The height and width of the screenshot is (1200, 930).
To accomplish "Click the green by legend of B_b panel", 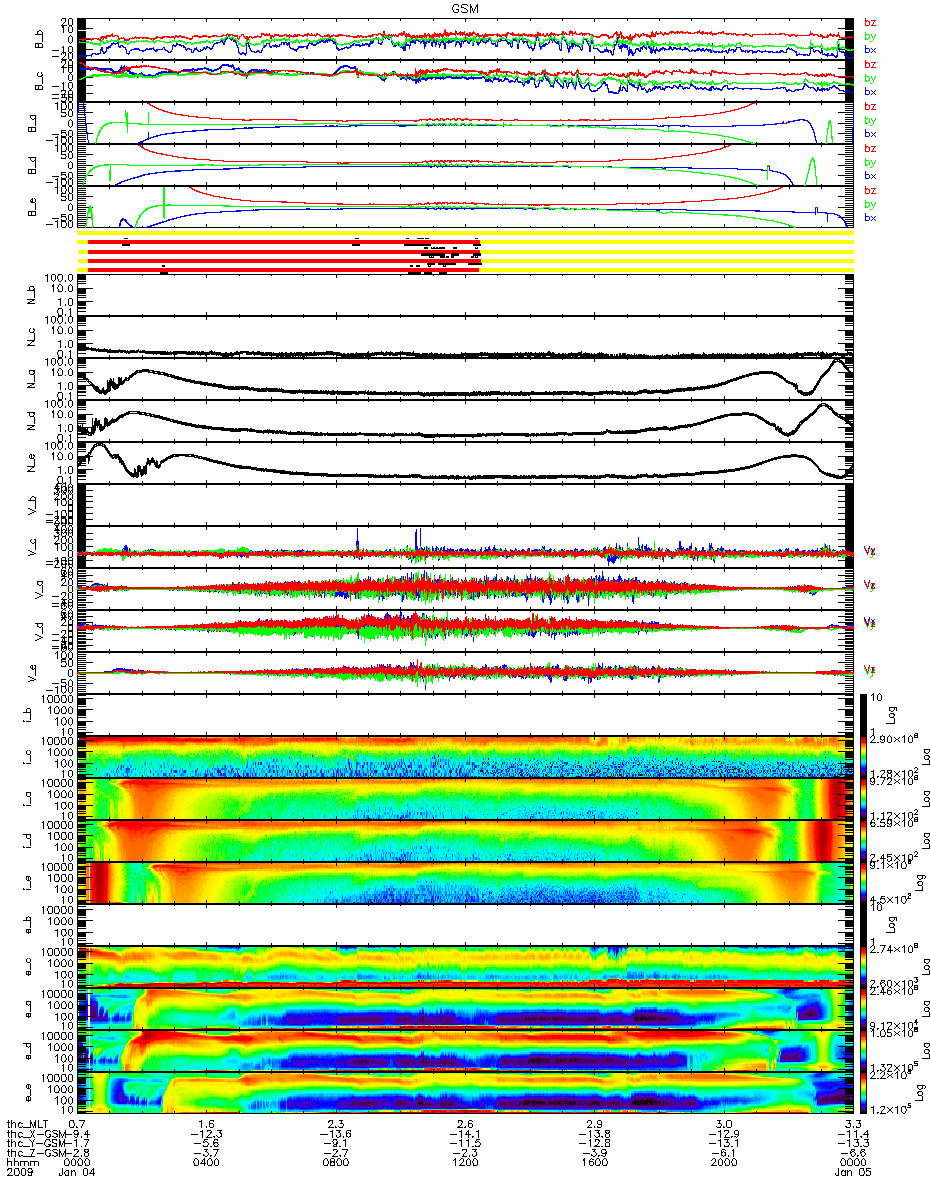I will click(x=870, y=35).
